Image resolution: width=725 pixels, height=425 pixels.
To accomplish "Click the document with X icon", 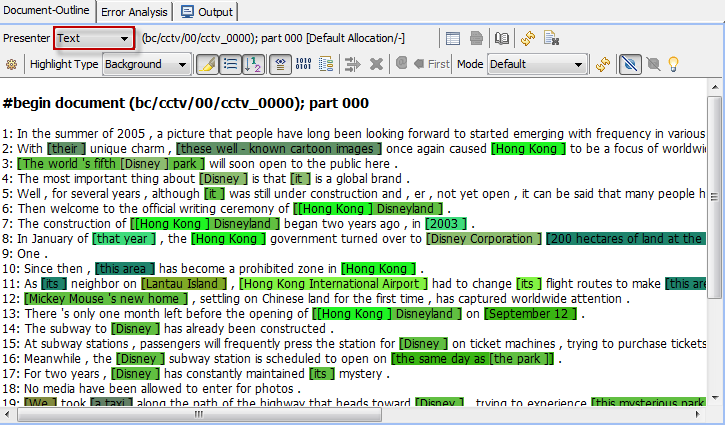I will click(551, 38).
